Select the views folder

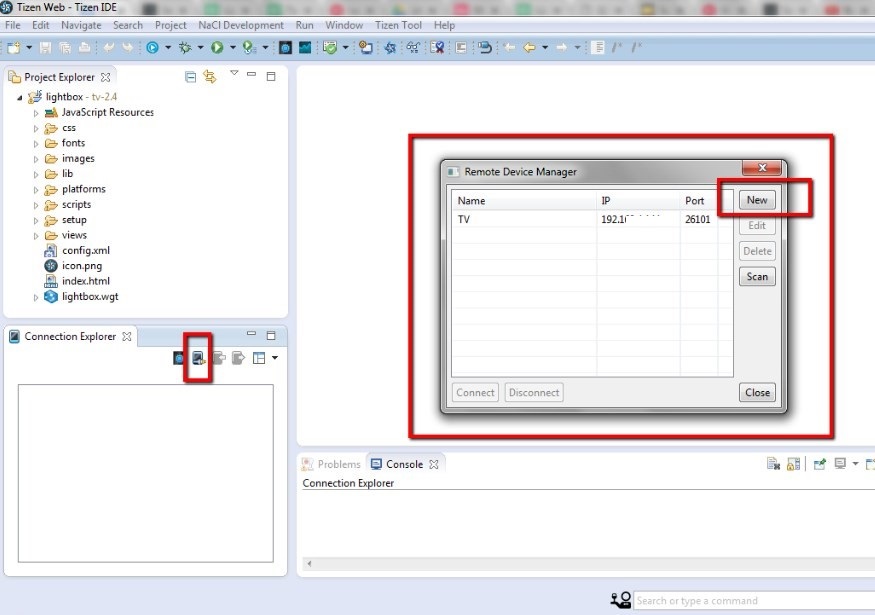[74, 235]
